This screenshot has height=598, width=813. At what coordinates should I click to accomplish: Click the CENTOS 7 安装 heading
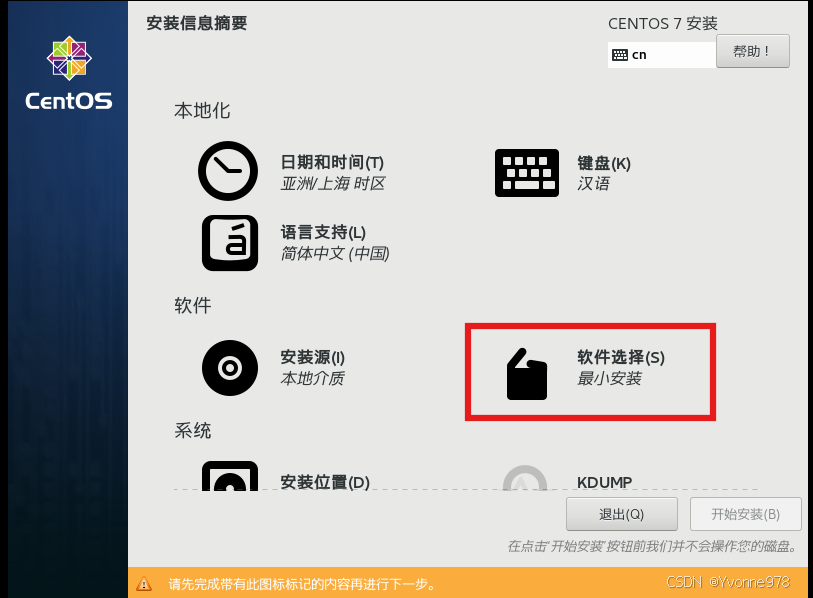(x=663, y=23)
